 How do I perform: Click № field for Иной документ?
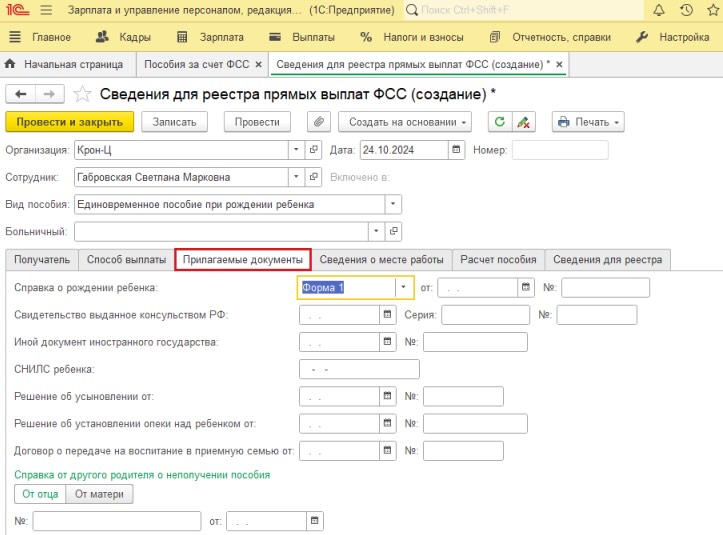(x=475, y=342)
